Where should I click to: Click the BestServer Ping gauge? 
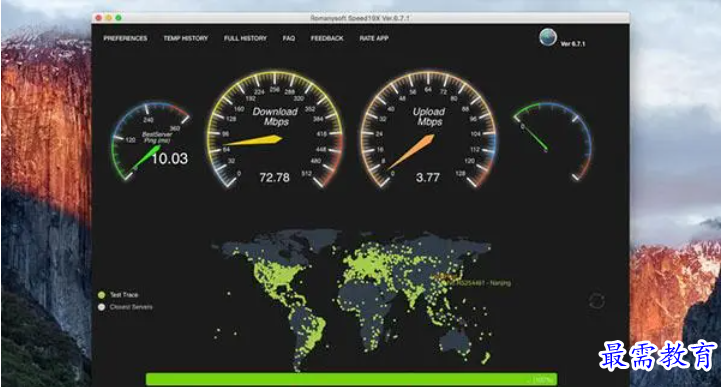tap(150, 141)
